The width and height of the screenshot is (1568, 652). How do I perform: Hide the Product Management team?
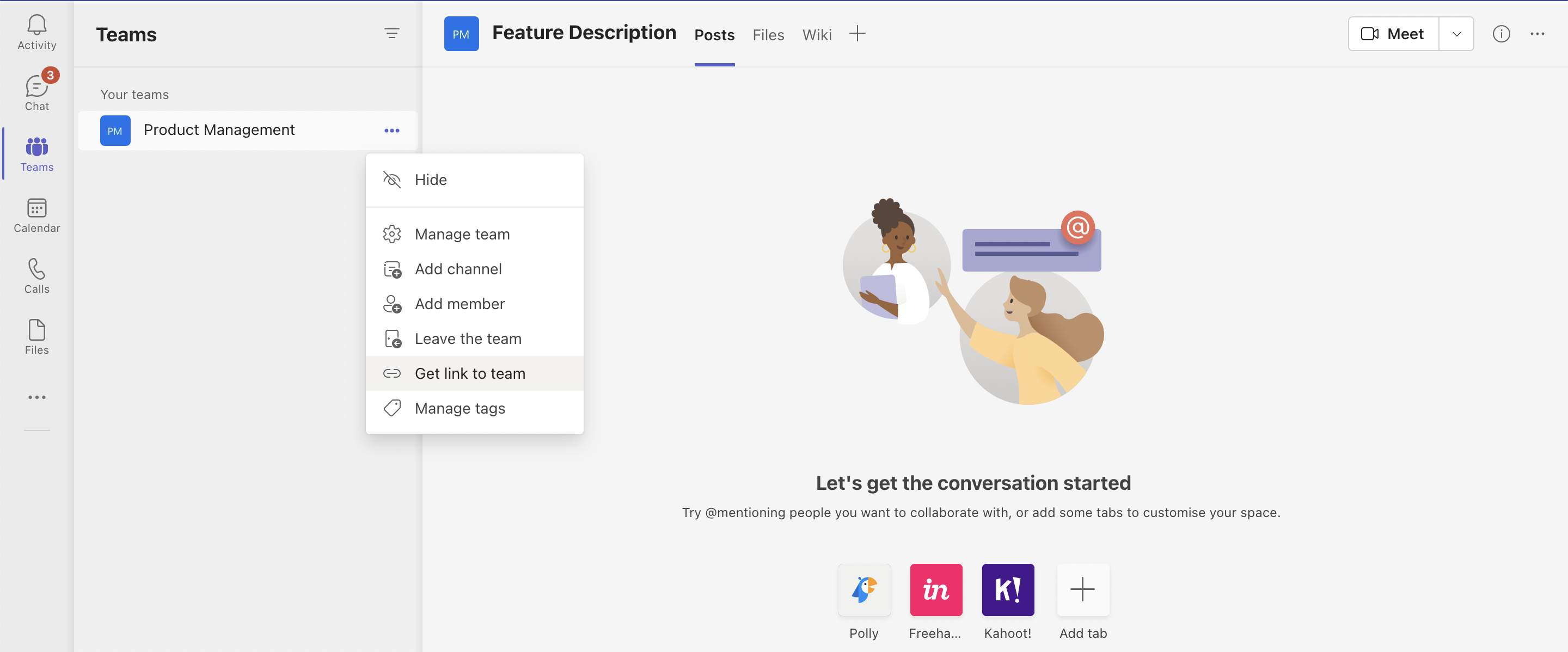pyautogui.click(x=430, y=180)
